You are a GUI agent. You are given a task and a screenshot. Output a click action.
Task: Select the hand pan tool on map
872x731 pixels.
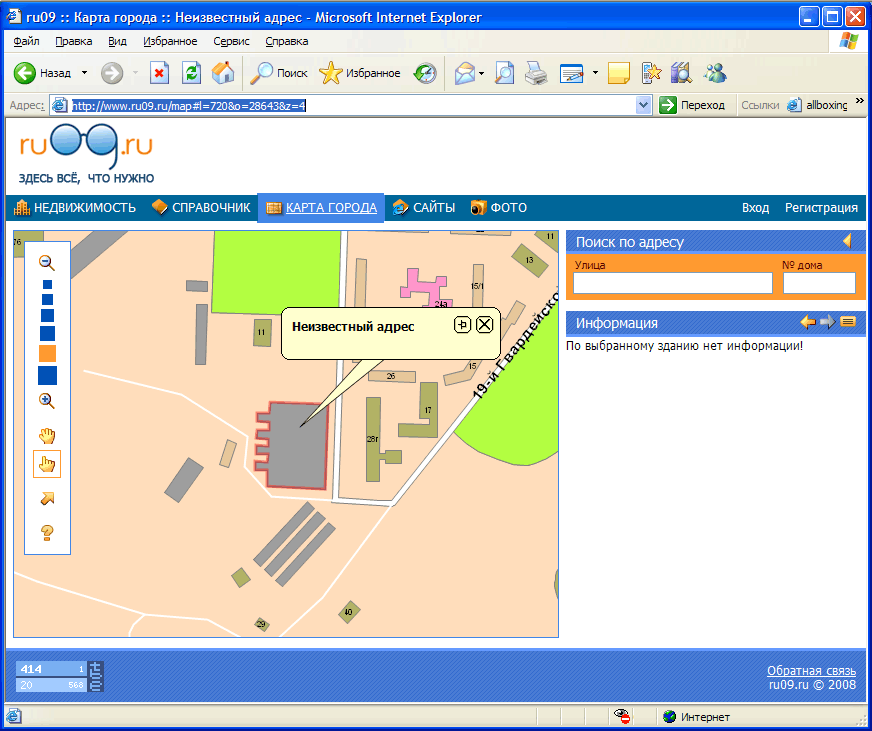coord(47,435)
